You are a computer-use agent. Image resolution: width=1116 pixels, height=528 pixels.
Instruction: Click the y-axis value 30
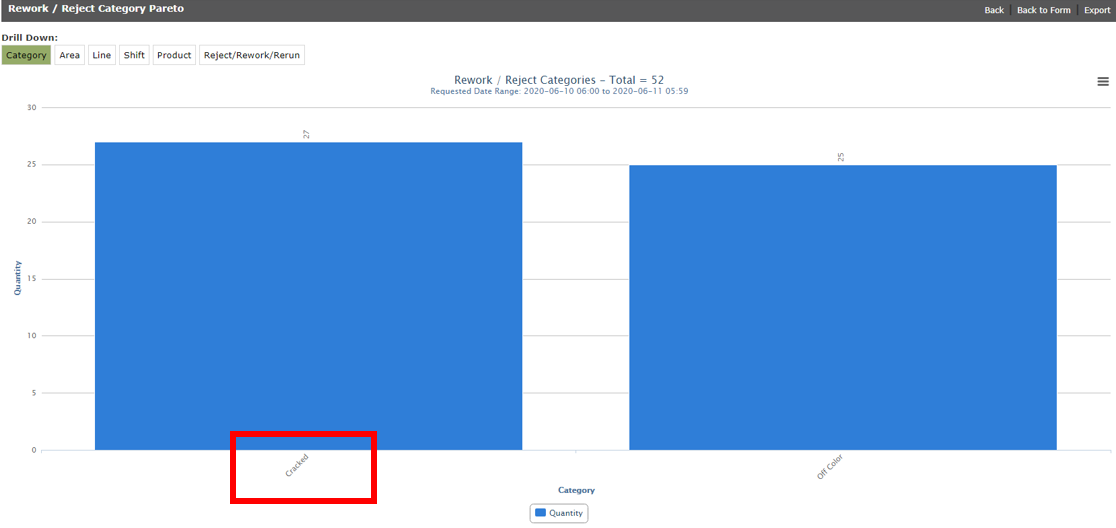tap(32, 107)
